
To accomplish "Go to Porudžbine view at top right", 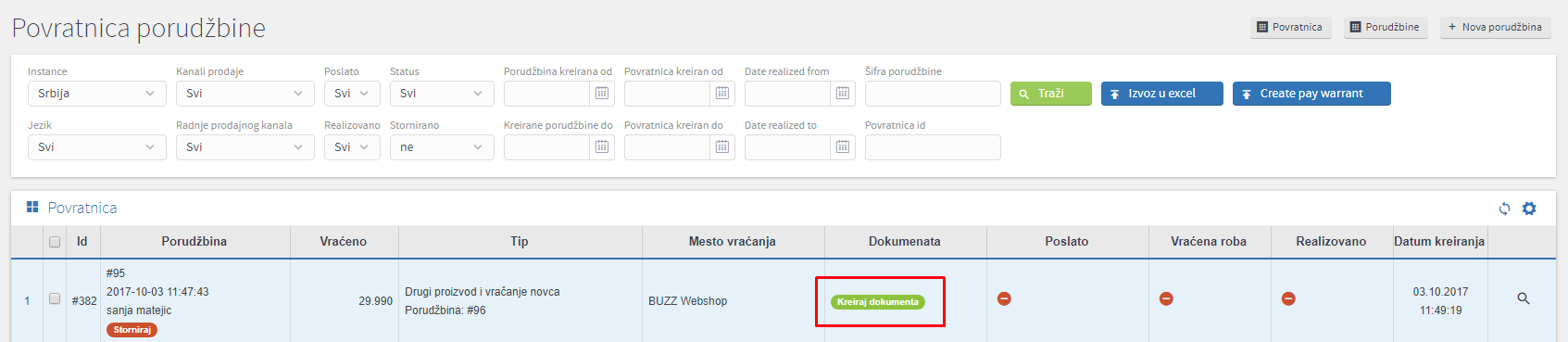I will pos(1386,27).
